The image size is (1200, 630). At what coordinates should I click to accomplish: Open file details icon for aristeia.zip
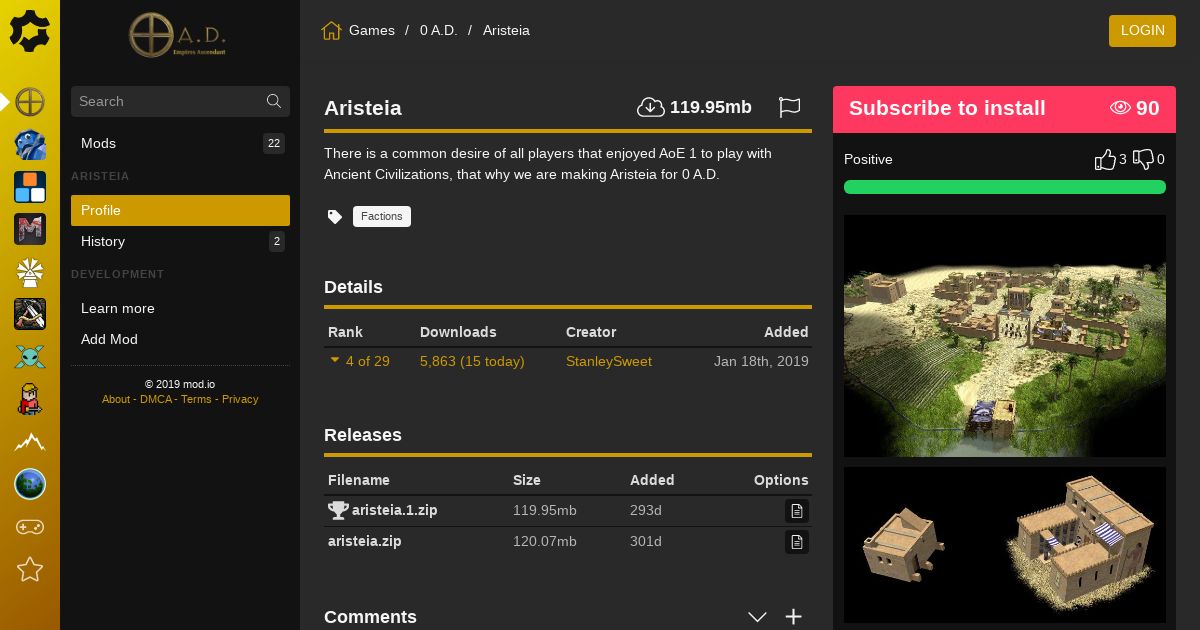[x=797, y=542]
